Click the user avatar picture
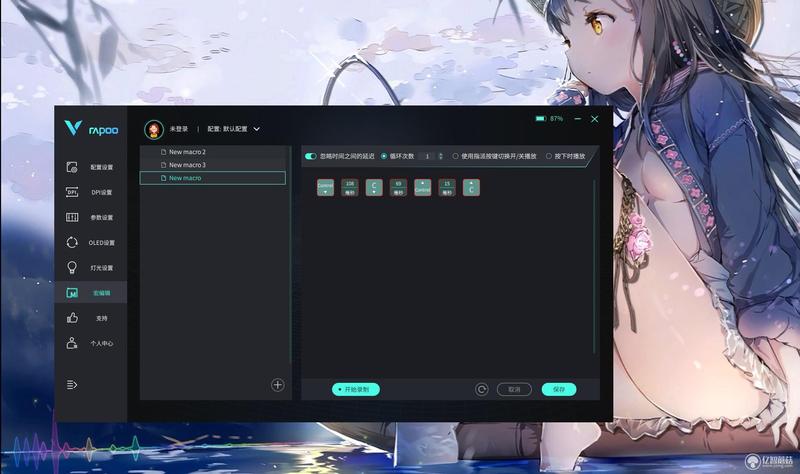Screen dimensions: 800x474 click(154, 129)
